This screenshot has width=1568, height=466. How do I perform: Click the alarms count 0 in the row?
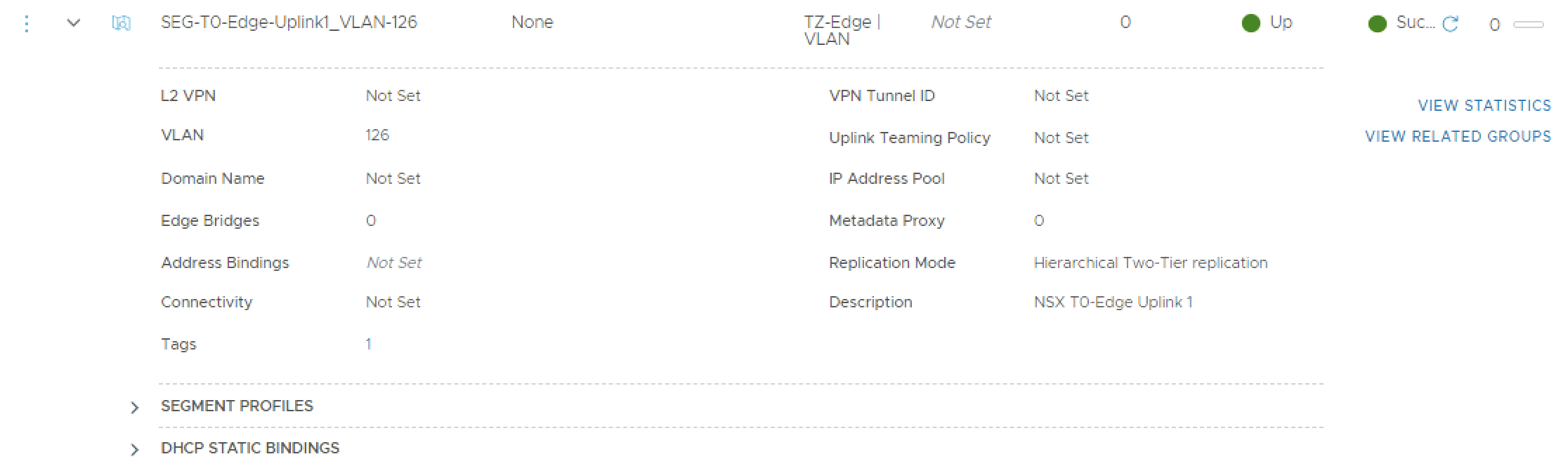[1494, 25]
